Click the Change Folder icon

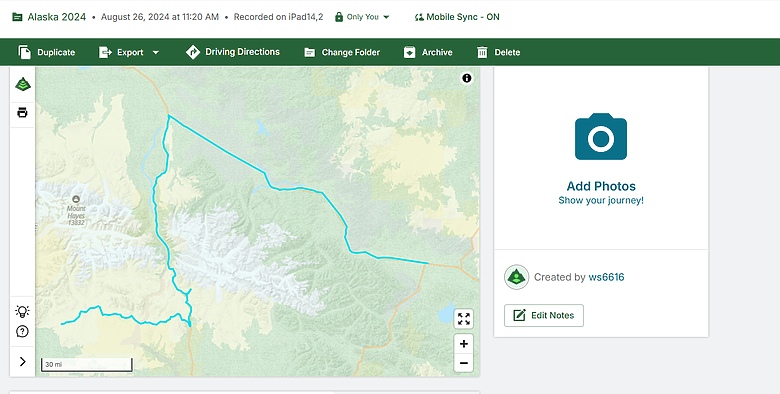pos(309,52)
